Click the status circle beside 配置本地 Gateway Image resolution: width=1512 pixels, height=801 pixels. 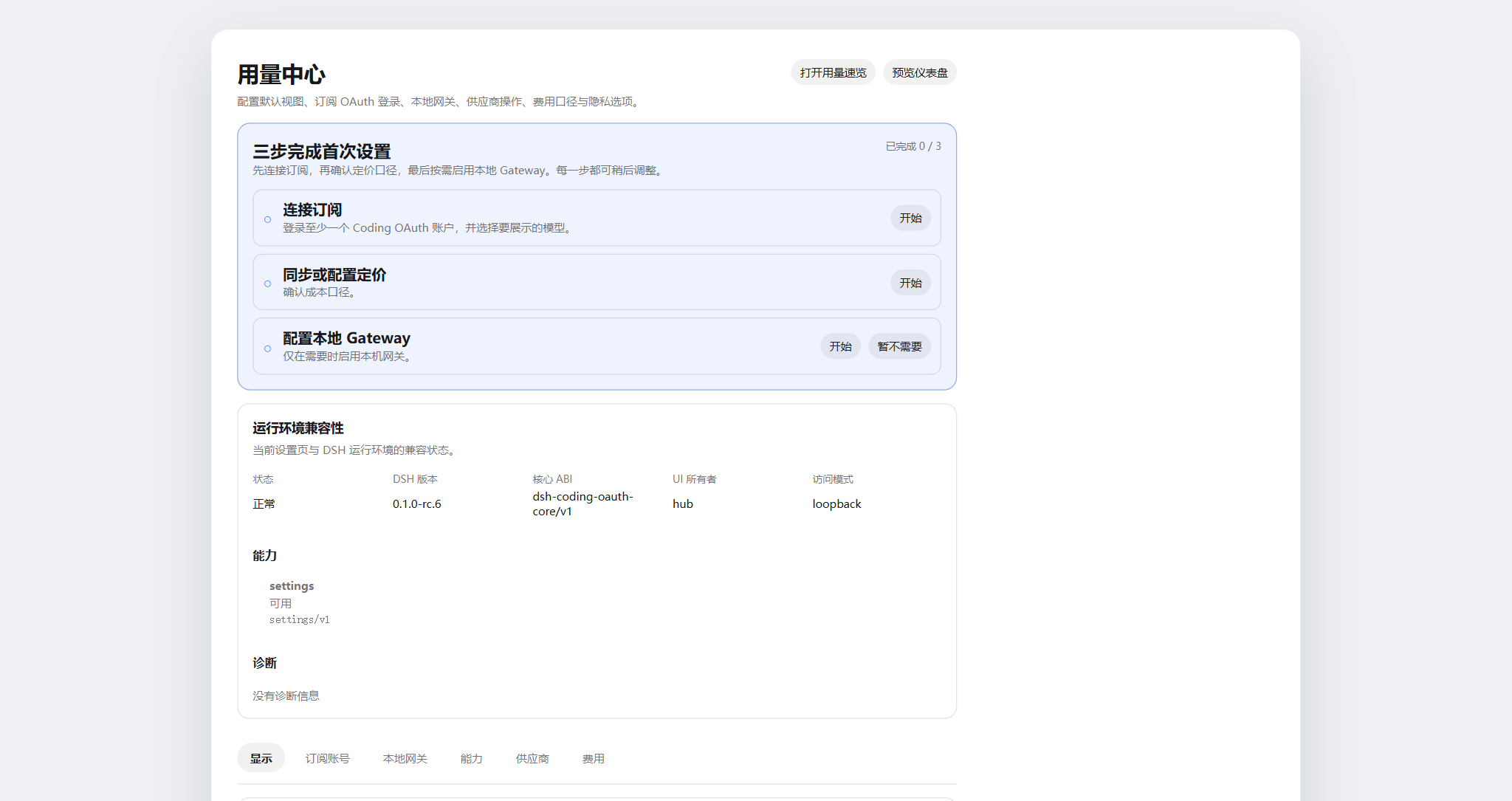tap(267, 348)
